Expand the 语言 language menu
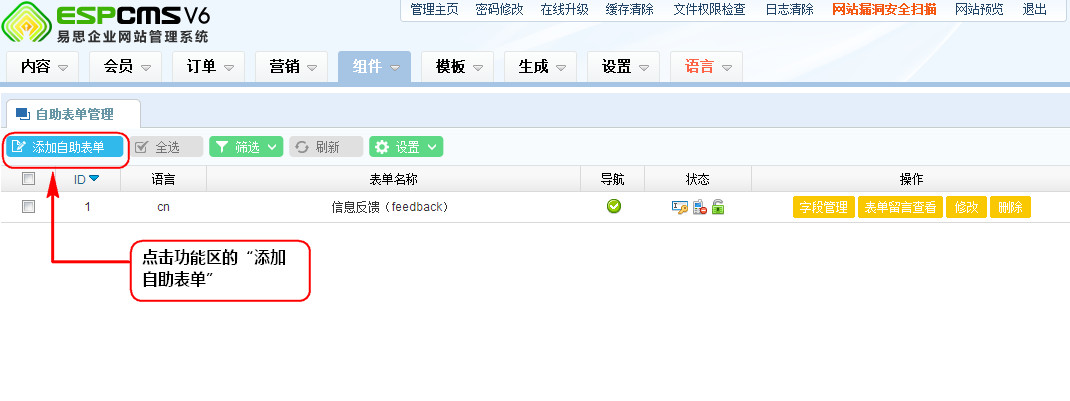Viewport: 1070px width, 401px height. click(707, 67)
